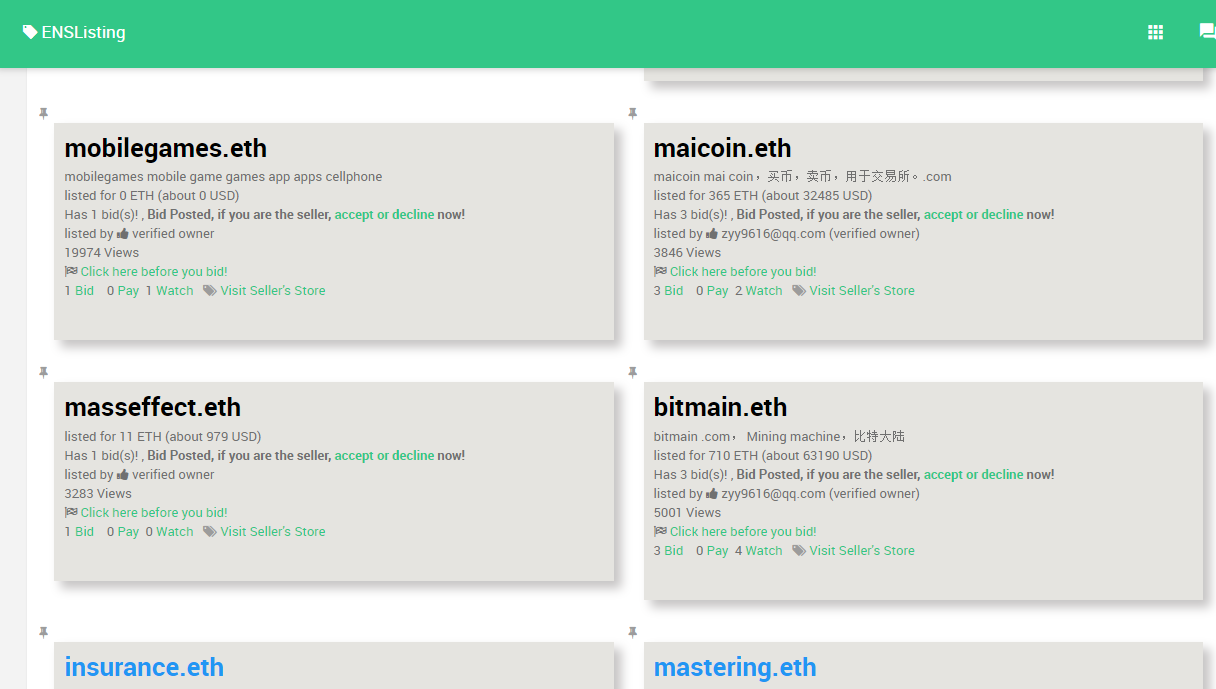This screenshot has width=1216, height=689.
Task: Click thumbs-up icon in masseffect.eth listing
Action: click(x=123, y=474)
